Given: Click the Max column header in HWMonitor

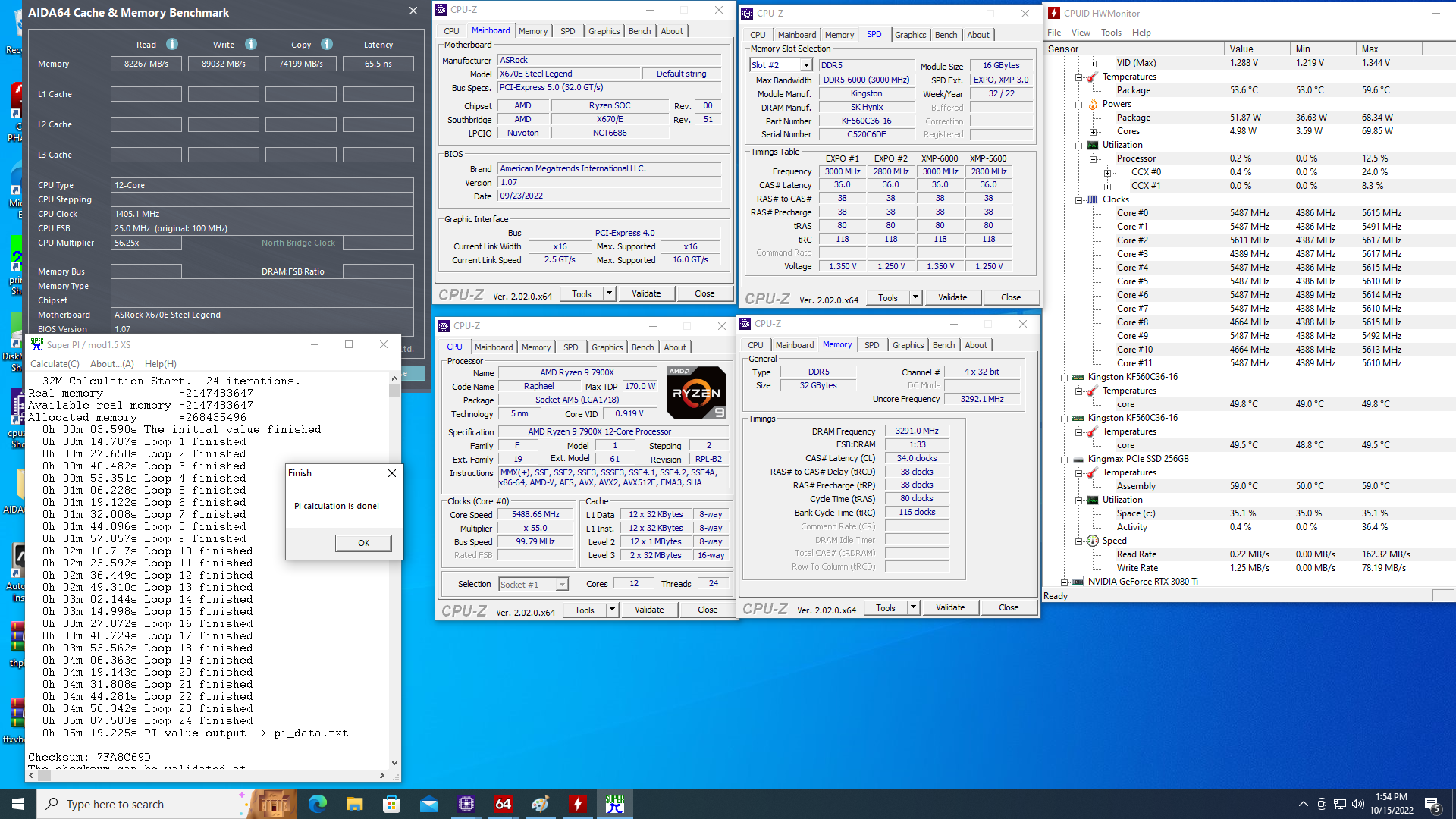Looking at the screenshot, I should tap(1389, 49).
